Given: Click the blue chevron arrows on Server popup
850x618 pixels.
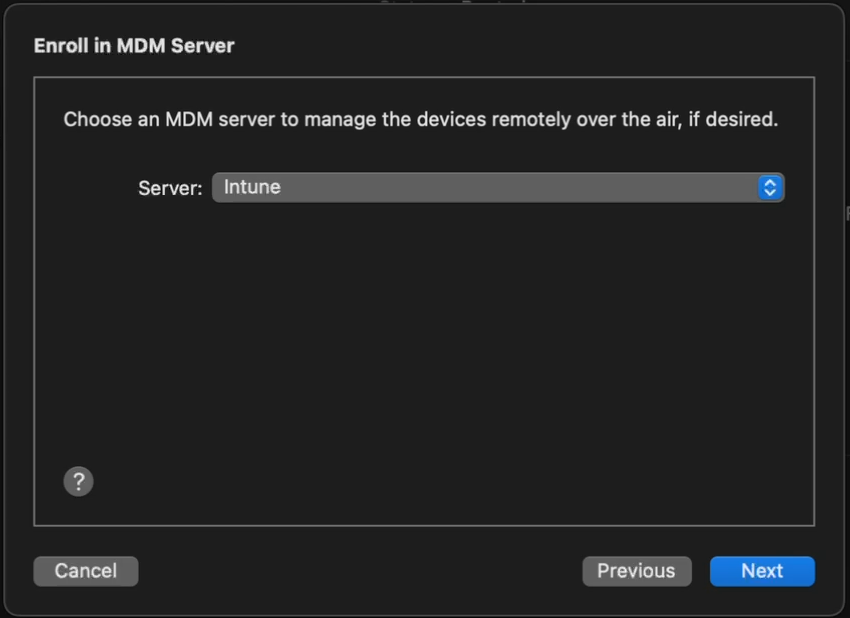Looking at the screenshot, I should pyautogui.click(x=769, y=187).
